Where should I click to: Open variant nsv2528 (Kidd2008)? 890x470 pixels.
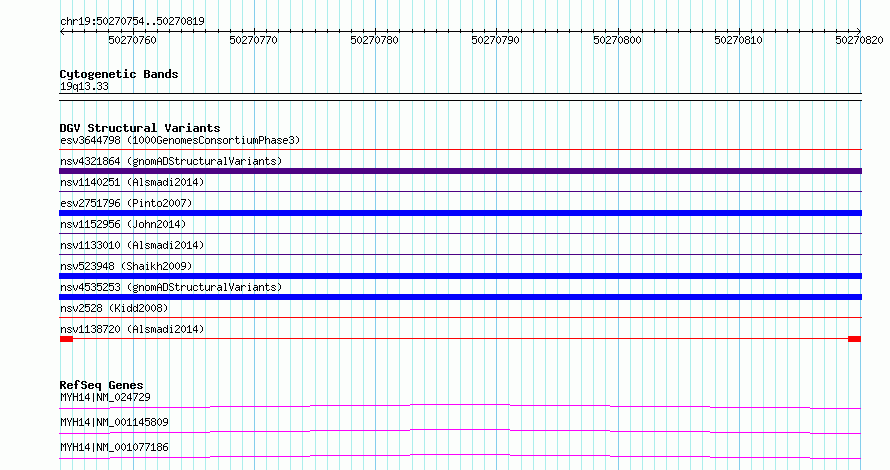coord(114,308)
